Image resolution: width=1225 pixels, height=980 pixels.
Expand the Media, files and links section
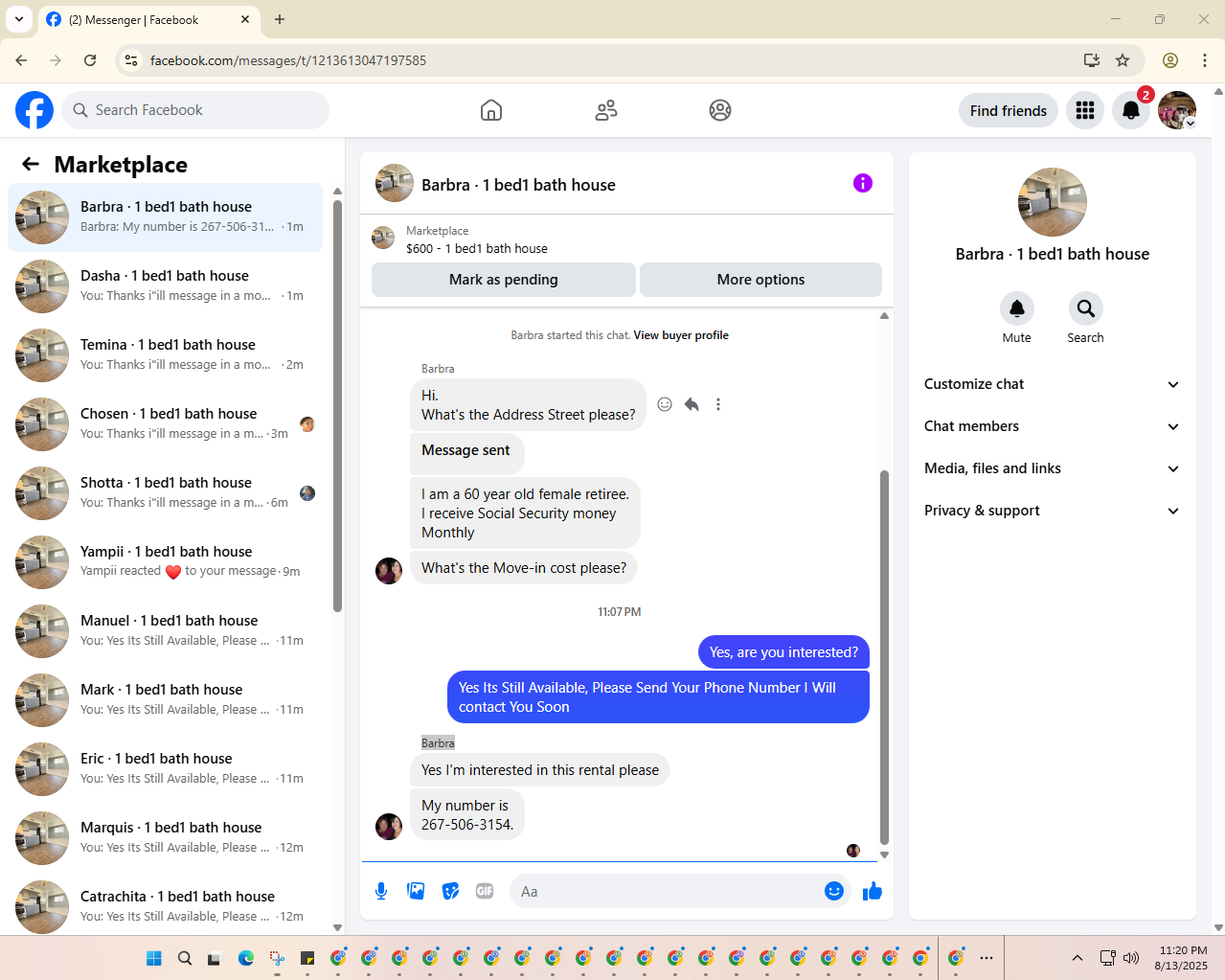coord(1052,468)
